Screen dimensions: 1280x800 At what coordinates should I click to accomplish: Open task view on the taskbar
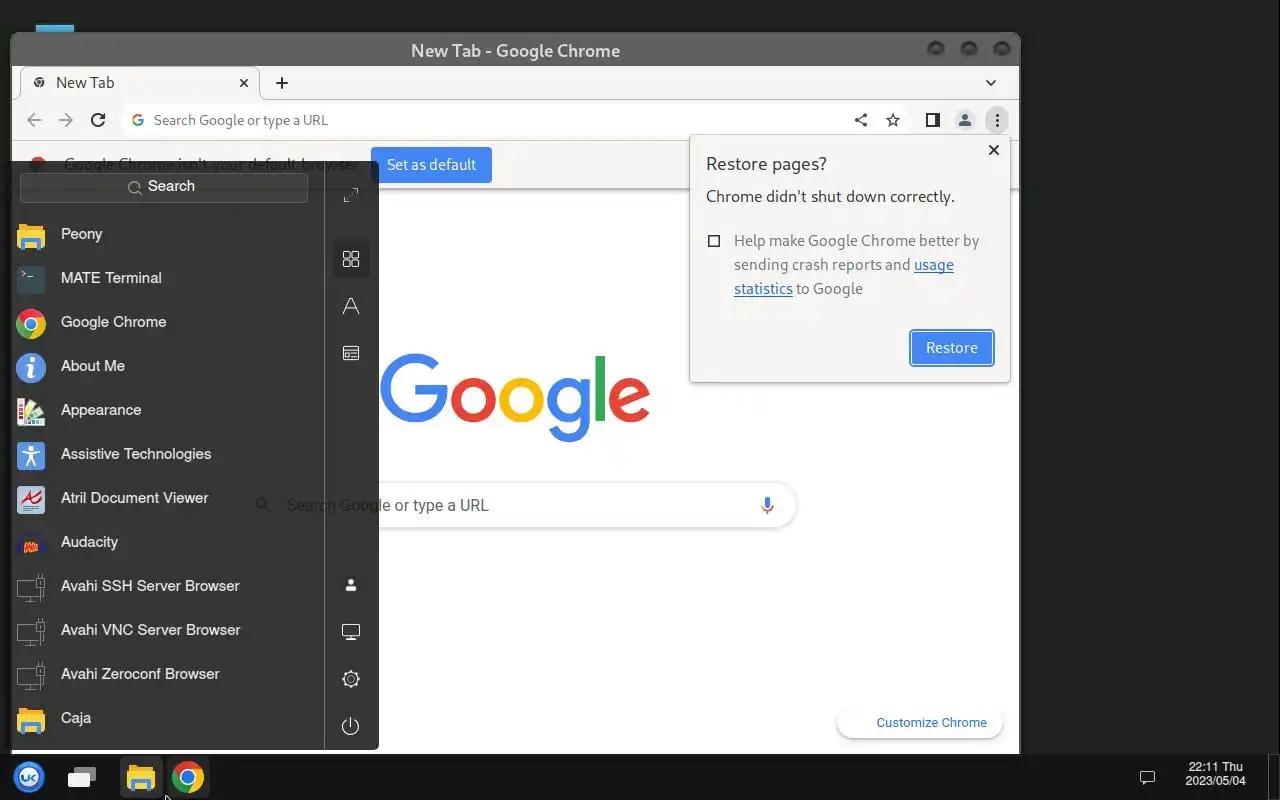[82, 777]
